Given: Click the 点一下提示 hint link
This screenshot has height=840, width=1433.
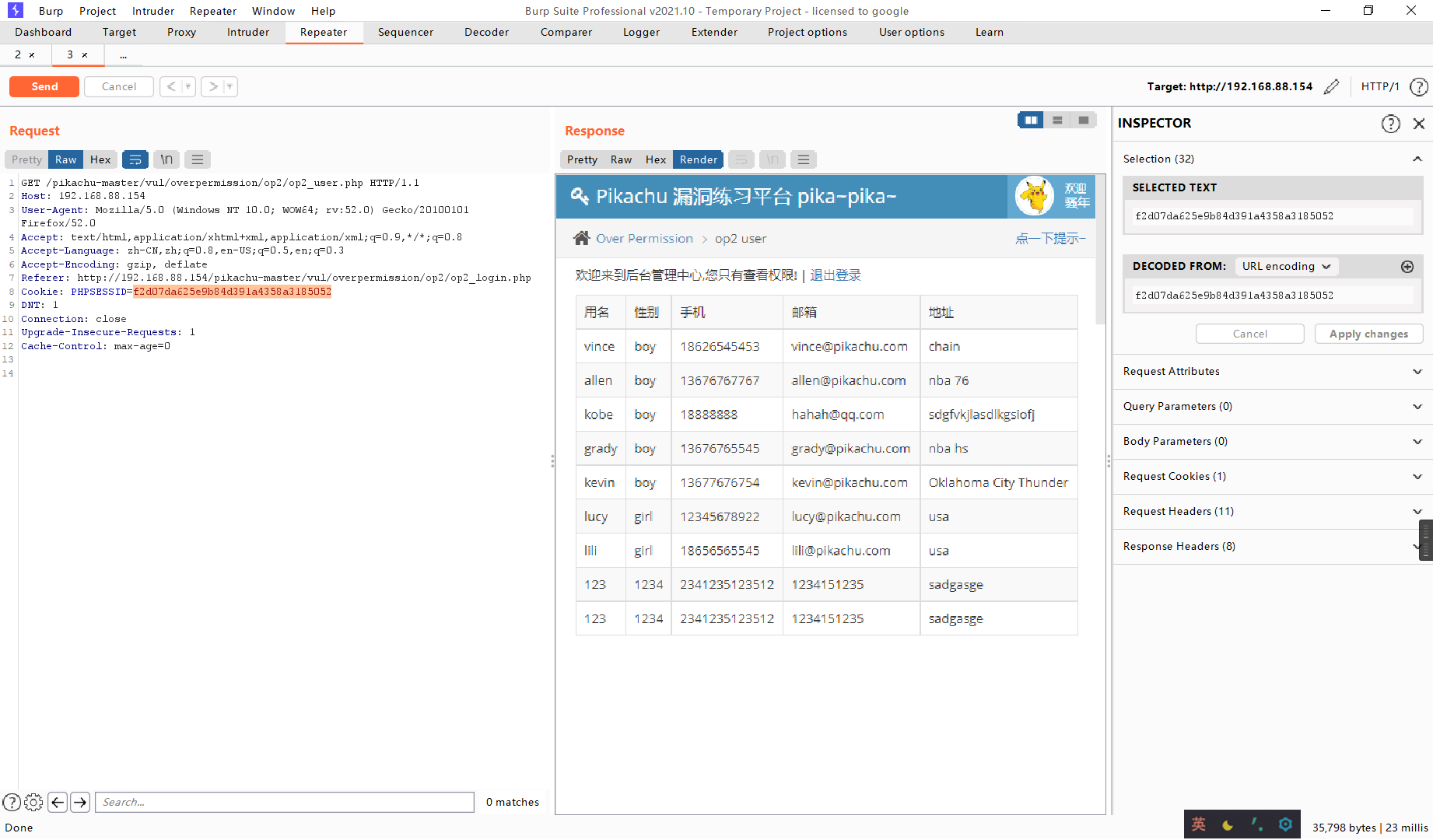Looking at the screenshot, I should tap(1050, 239).
